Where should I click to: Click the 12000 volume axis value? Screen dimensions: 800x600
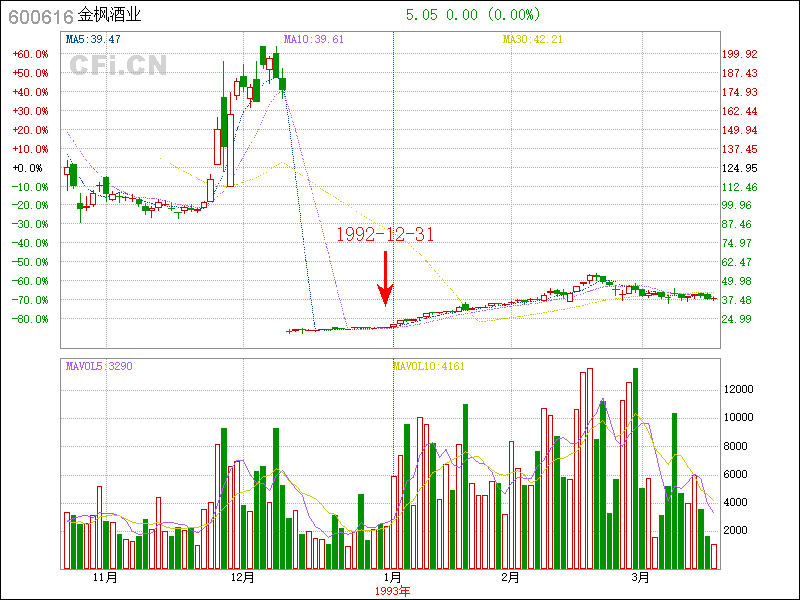(739, 389)
